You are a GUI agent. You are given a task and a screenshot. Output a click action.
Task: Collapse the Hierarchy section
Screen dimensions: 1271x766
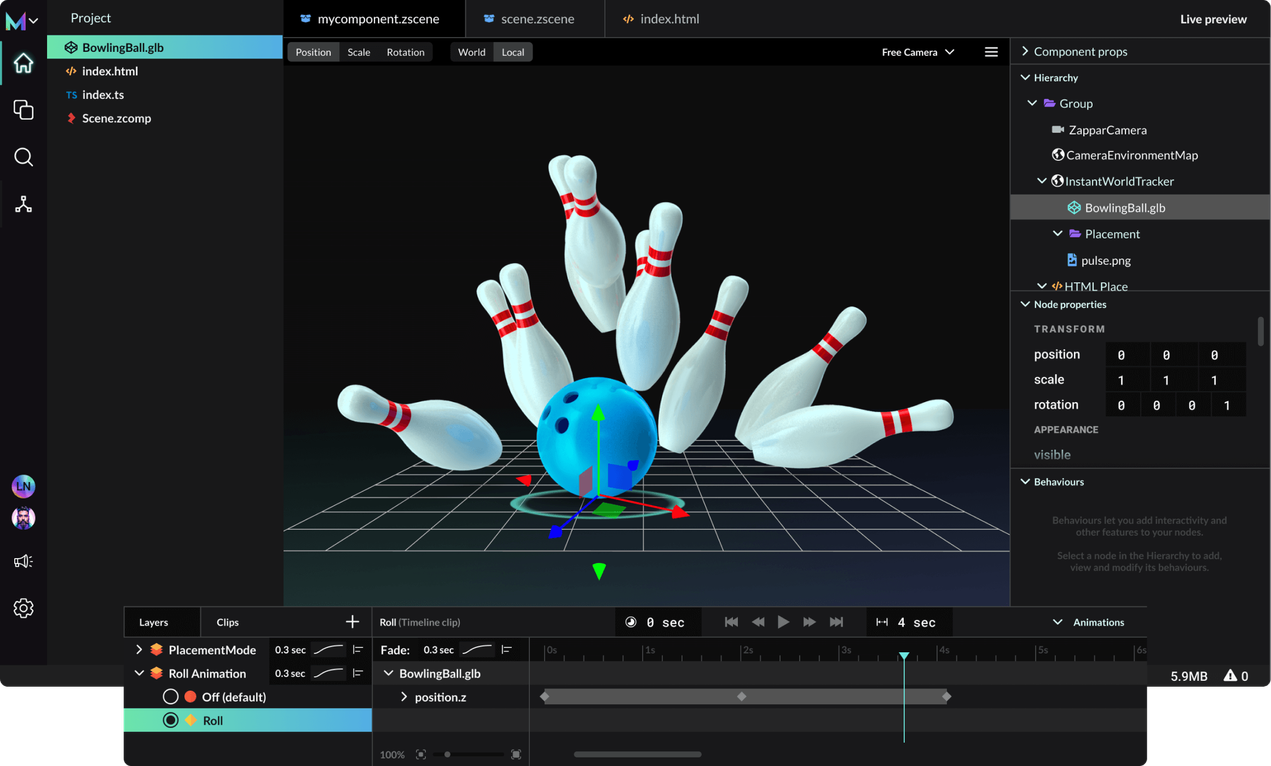(x=1024, y=77)
